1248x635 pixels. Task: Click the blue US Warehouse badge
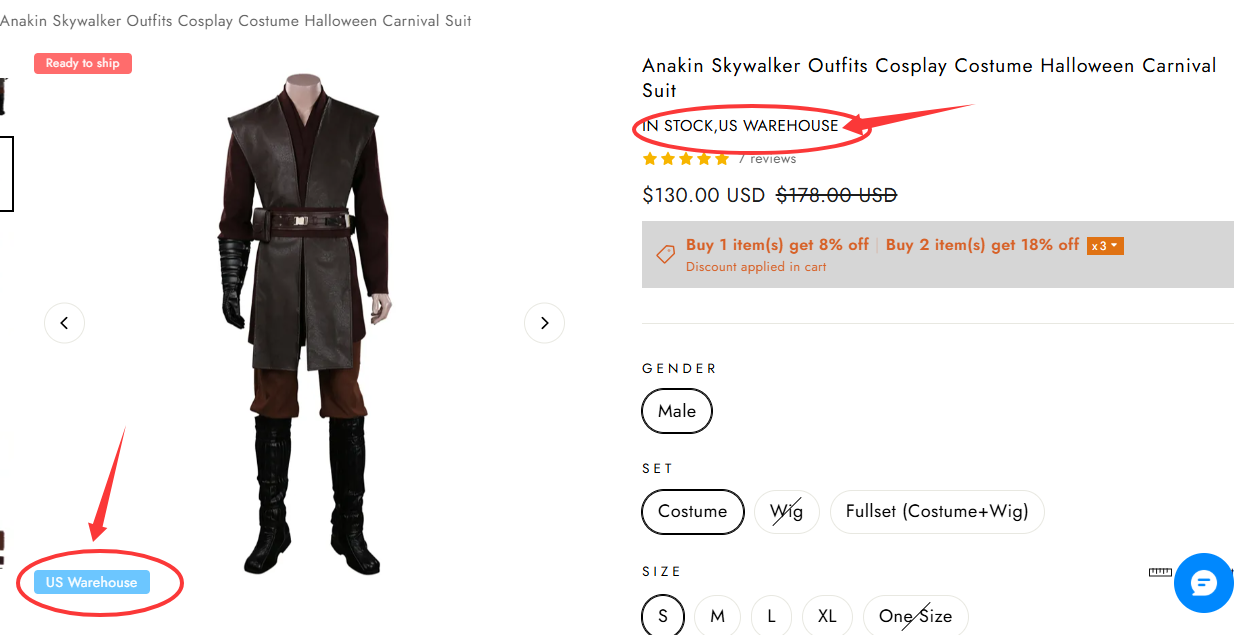92,582
